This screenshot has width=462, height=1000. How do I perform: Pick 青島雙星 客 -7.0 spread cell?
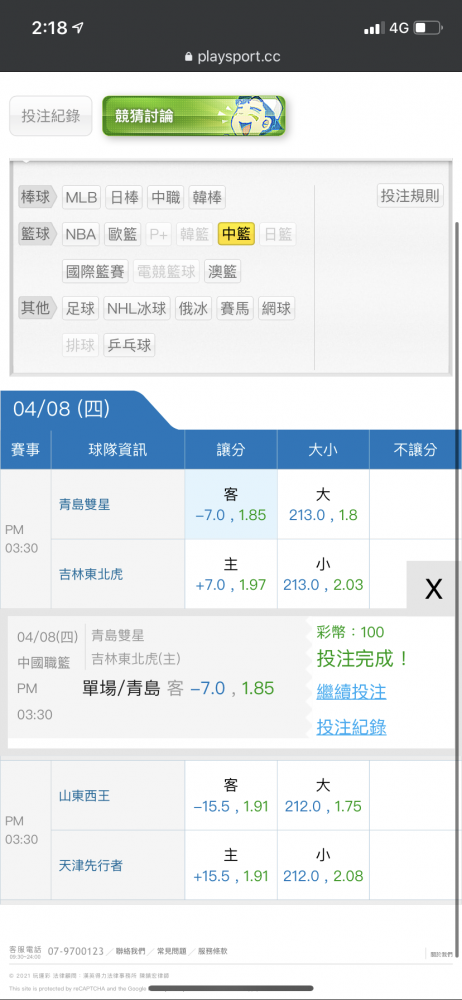pos(231,504)
